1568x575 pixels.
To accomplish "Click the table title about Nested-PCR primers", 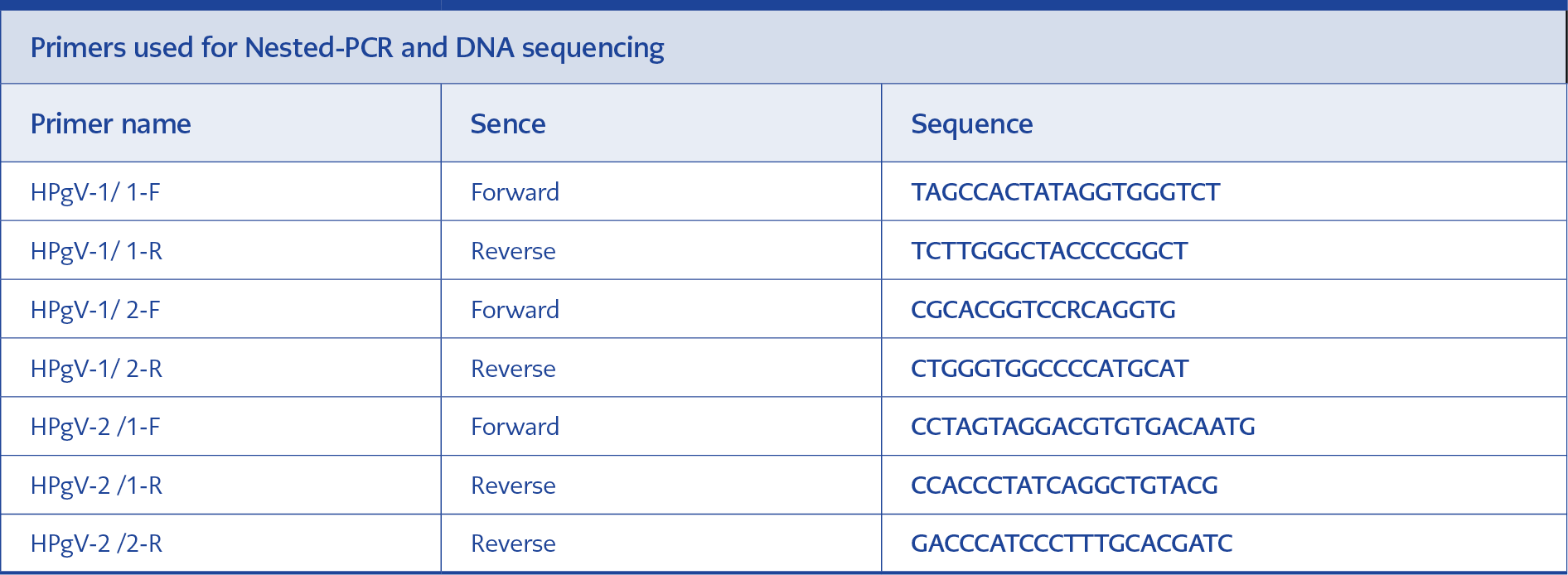I will 347,48.
